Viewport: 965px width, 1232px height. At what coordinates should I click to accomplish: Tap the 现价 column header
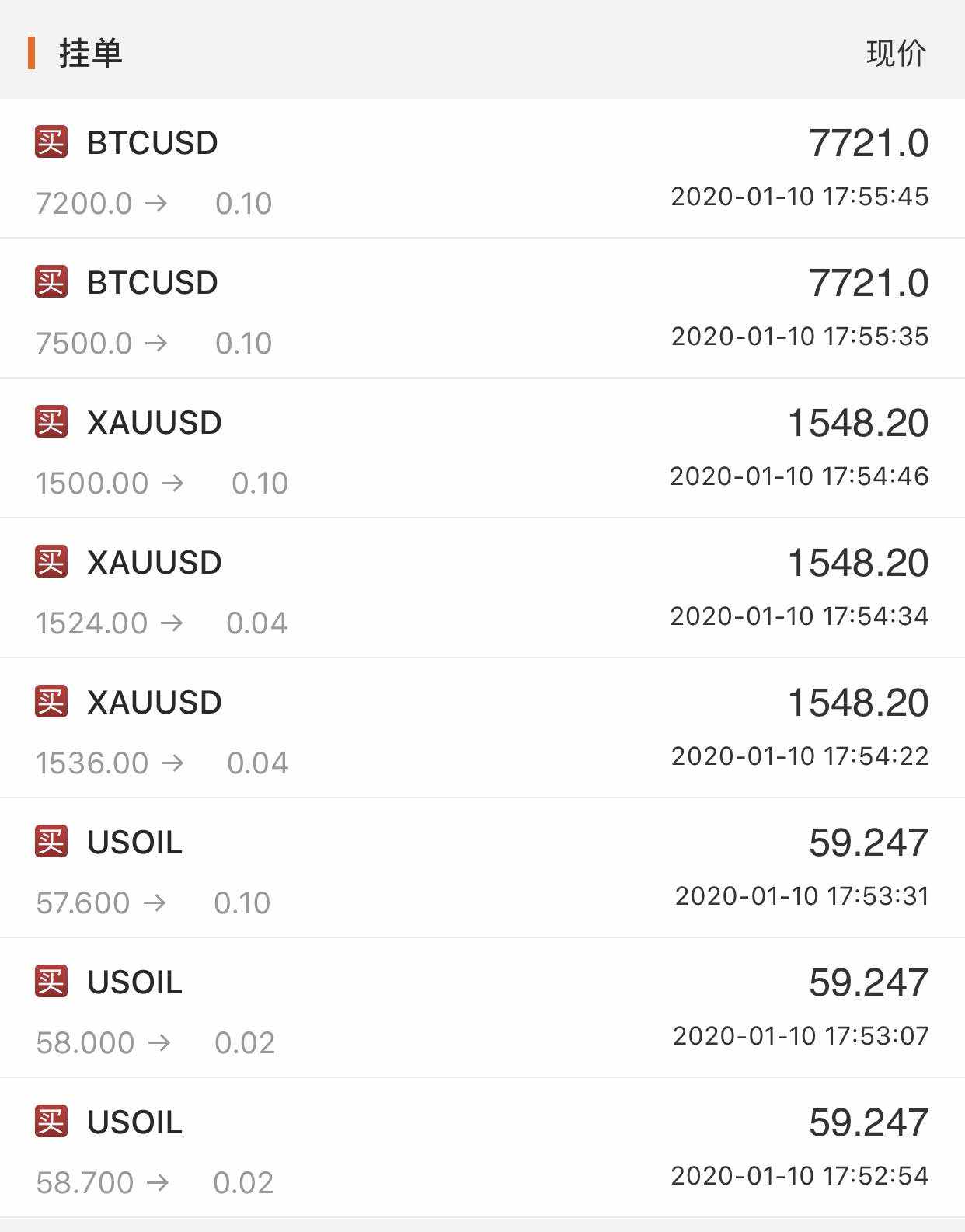[896, 53]
